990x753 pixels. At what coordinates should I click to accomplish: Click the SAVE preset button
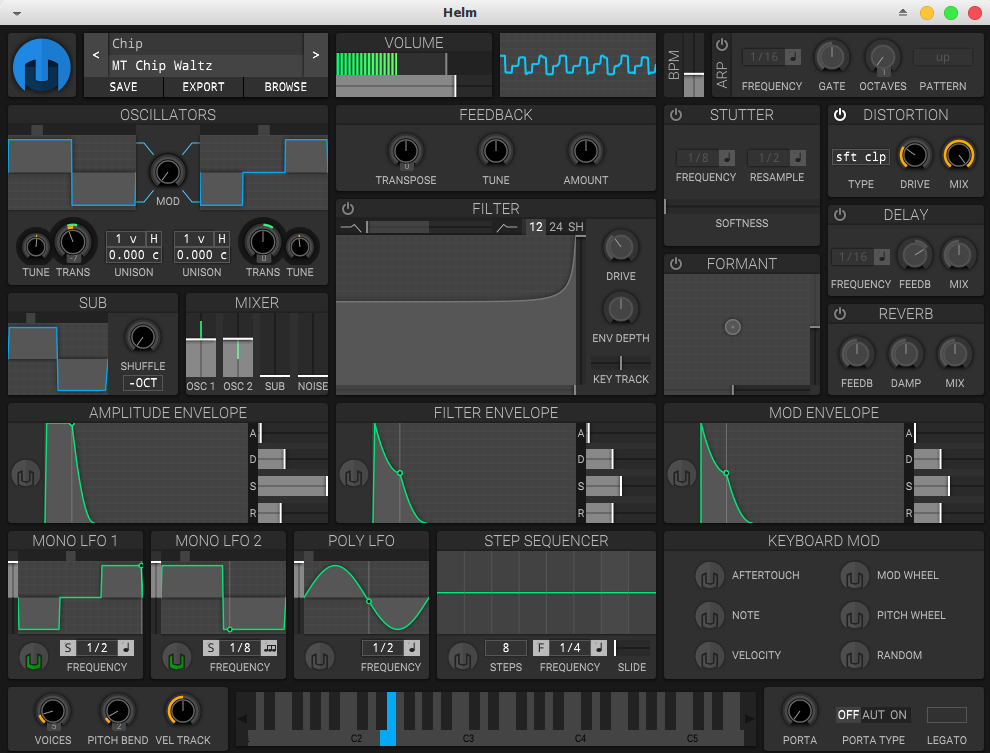[x=123, y=87]
